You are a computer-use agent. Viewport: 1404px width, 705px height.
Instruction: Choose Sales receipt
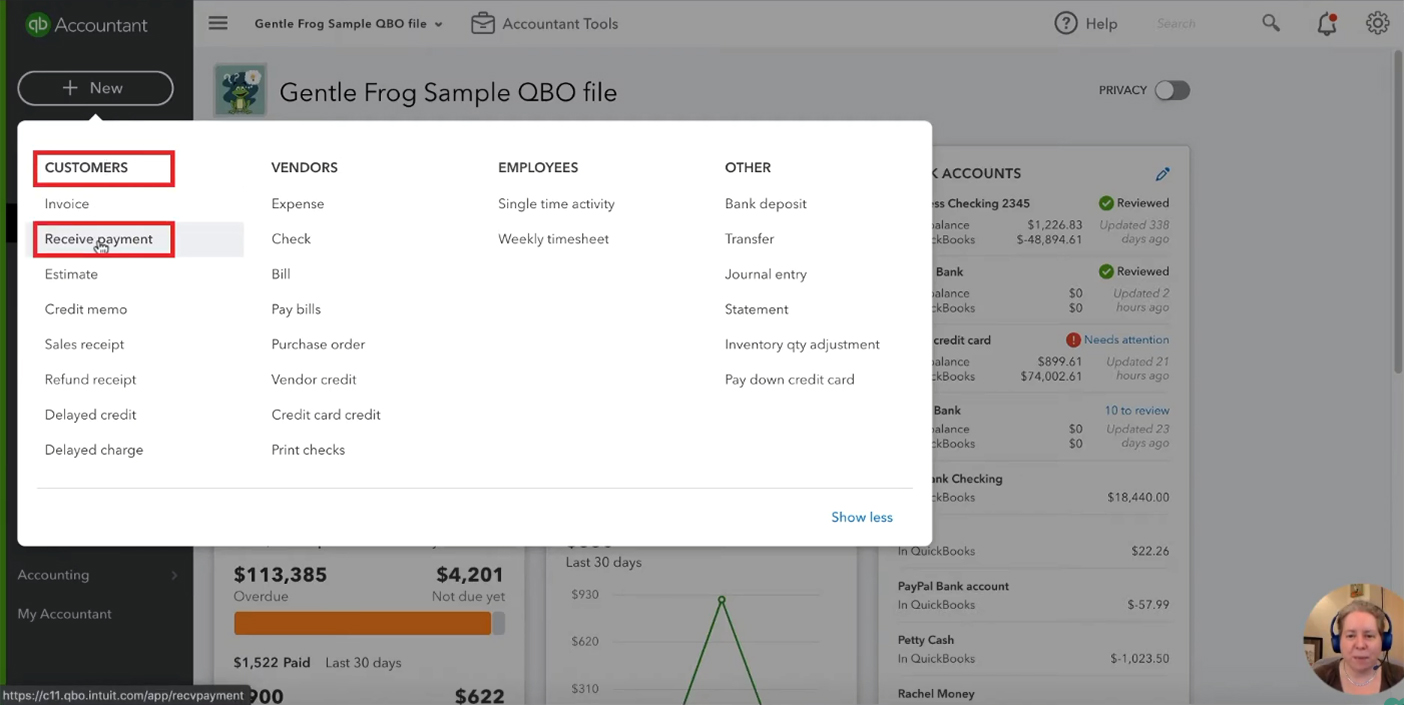coord(85,344)
